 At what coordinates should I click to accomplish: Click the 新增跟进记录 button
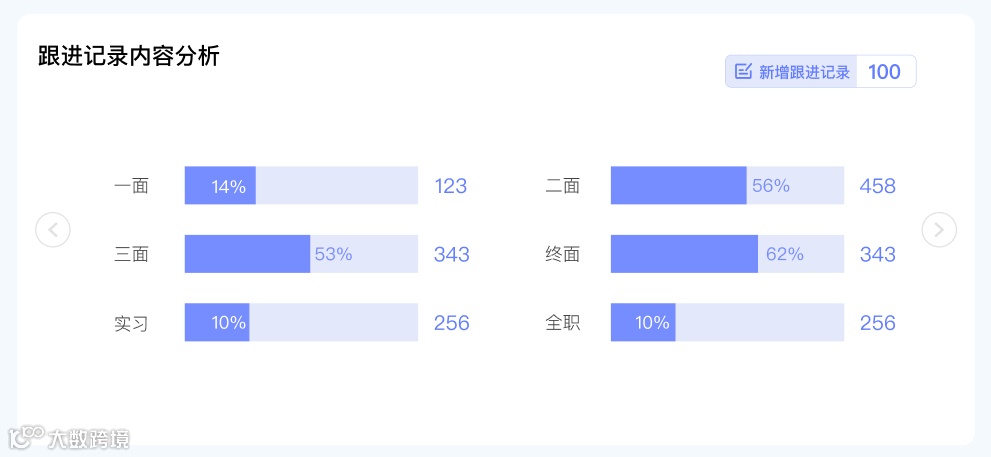point(791,71)
